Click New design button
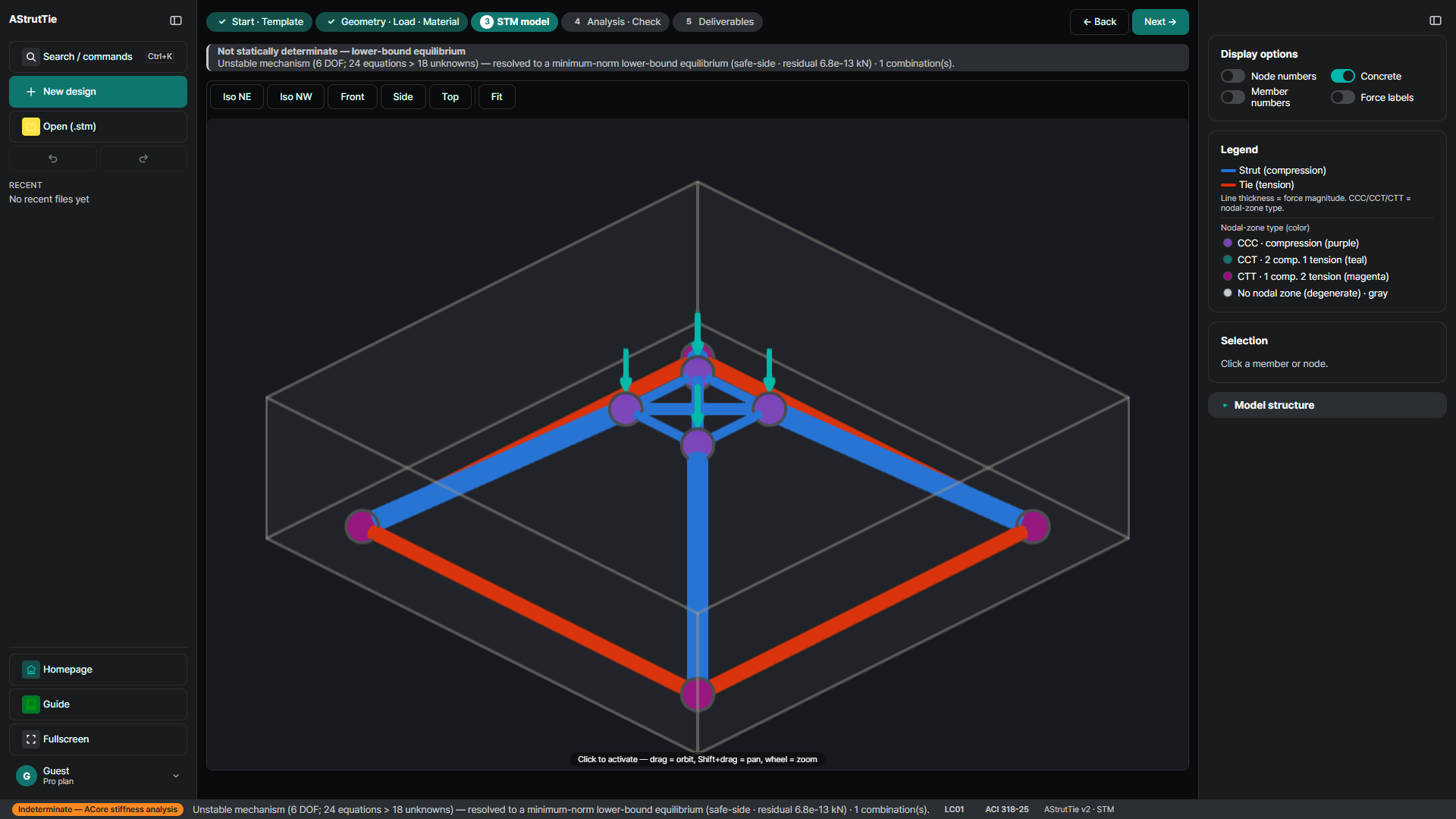The height and width of the screenshot is (819, 1456). pos(98,92)
